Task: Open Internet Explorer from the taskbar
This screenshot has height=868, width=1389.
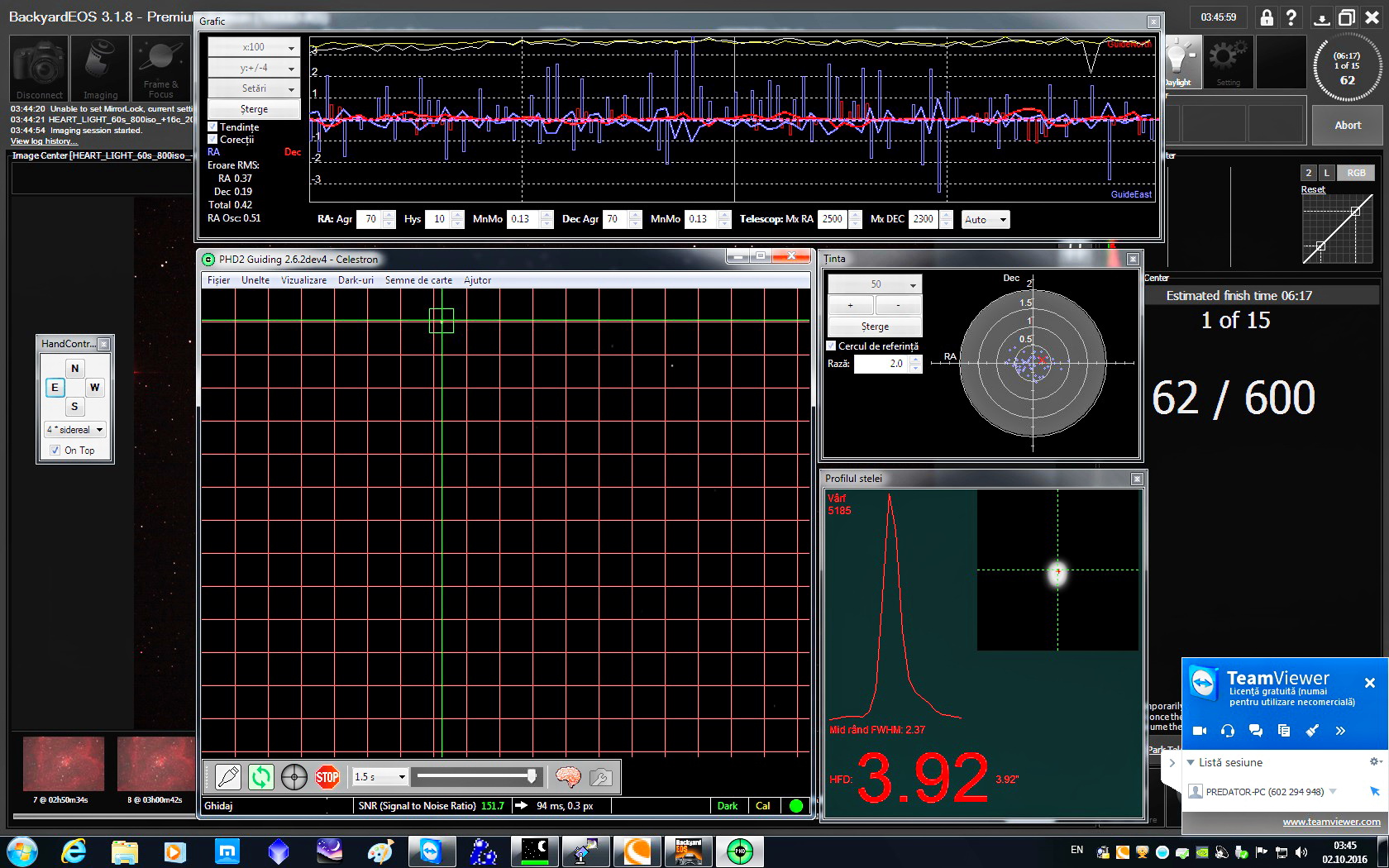Action: pyautogui.click(x=74, y=851)
